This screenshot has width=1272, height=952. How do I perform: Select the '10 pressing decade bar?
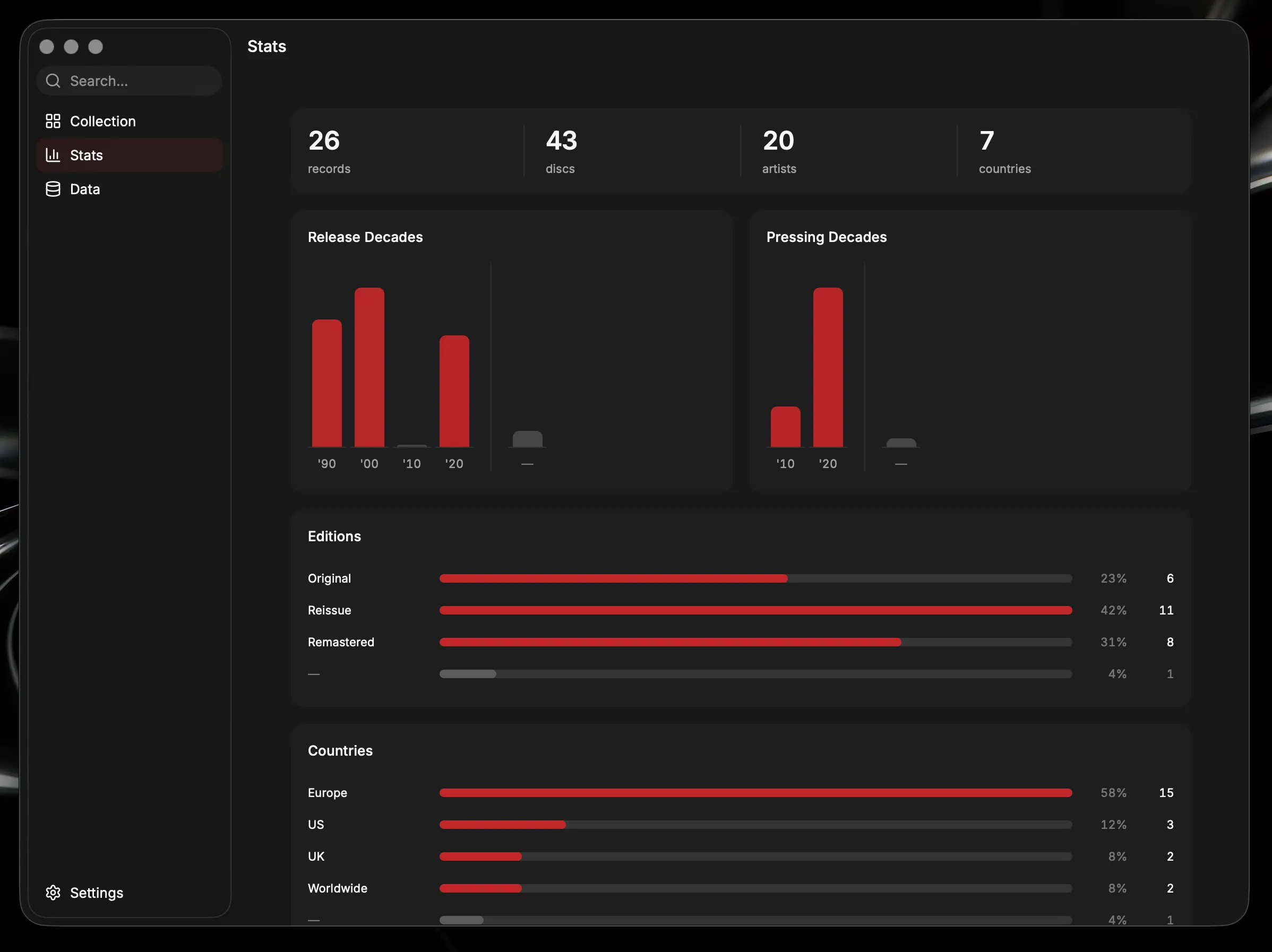[786, 427]
